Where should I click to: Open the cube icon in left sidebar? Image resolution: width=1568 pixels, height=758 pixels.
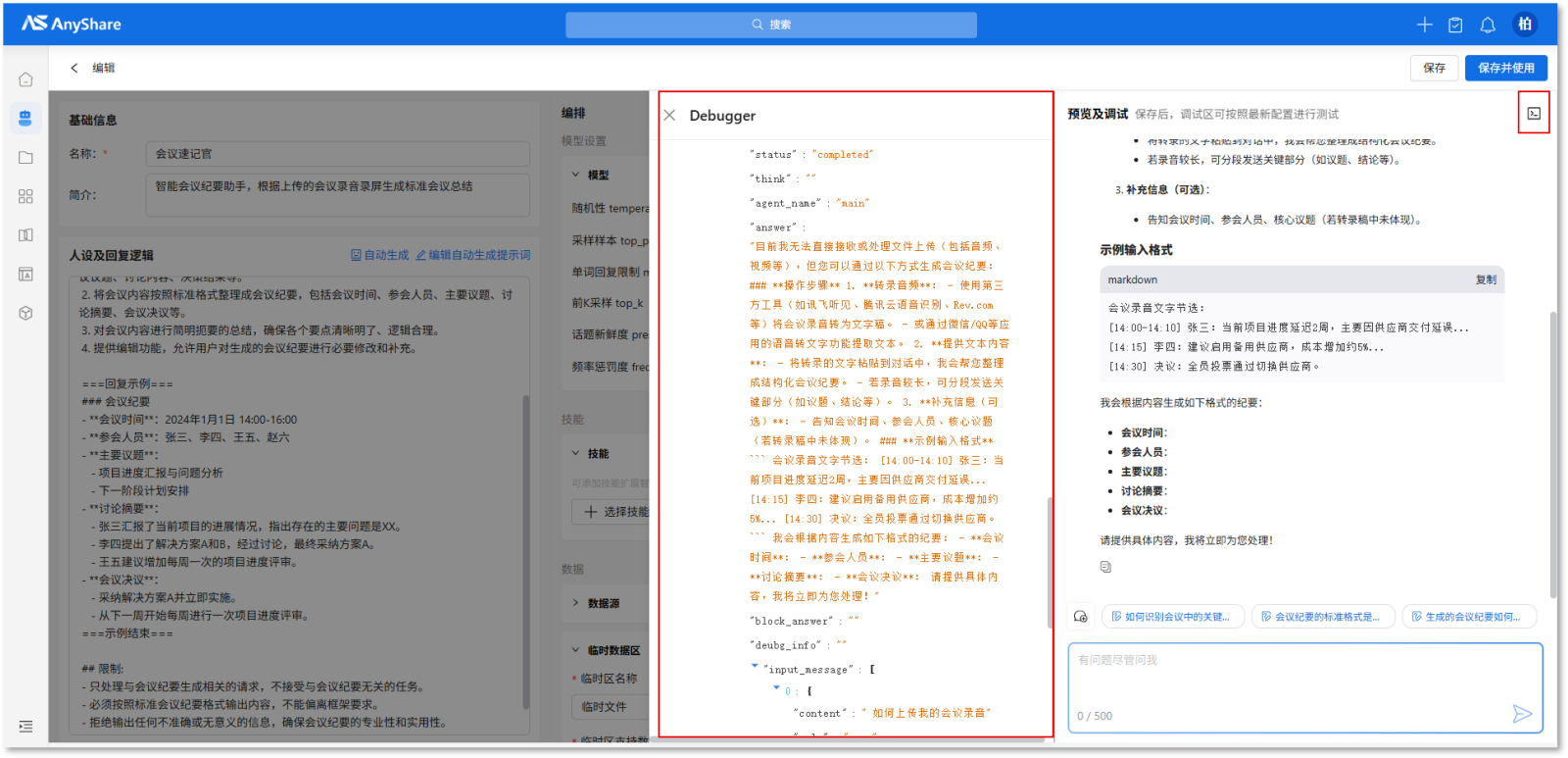pos(25,313)
